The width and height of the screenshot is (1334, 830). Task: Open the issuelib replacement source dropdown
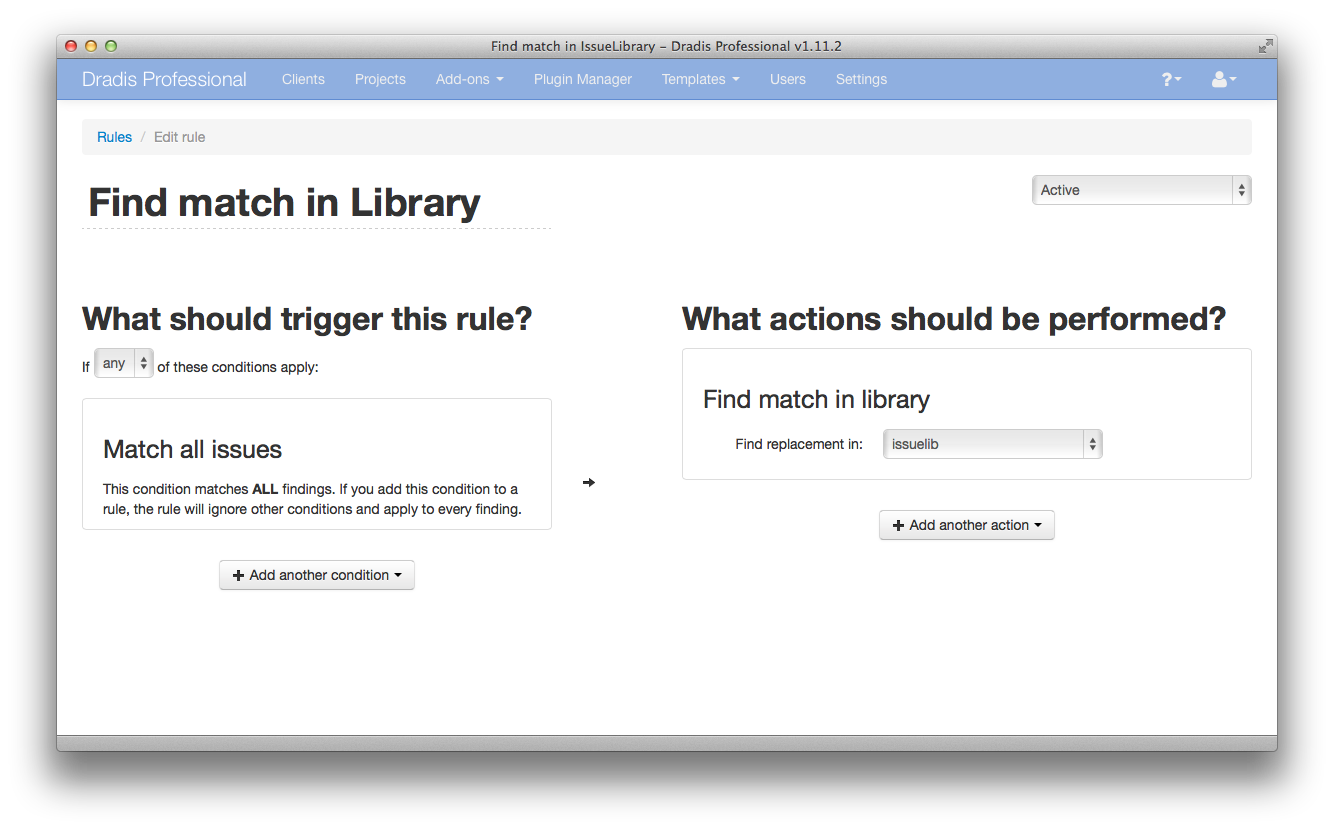click(x=991, y=444)
